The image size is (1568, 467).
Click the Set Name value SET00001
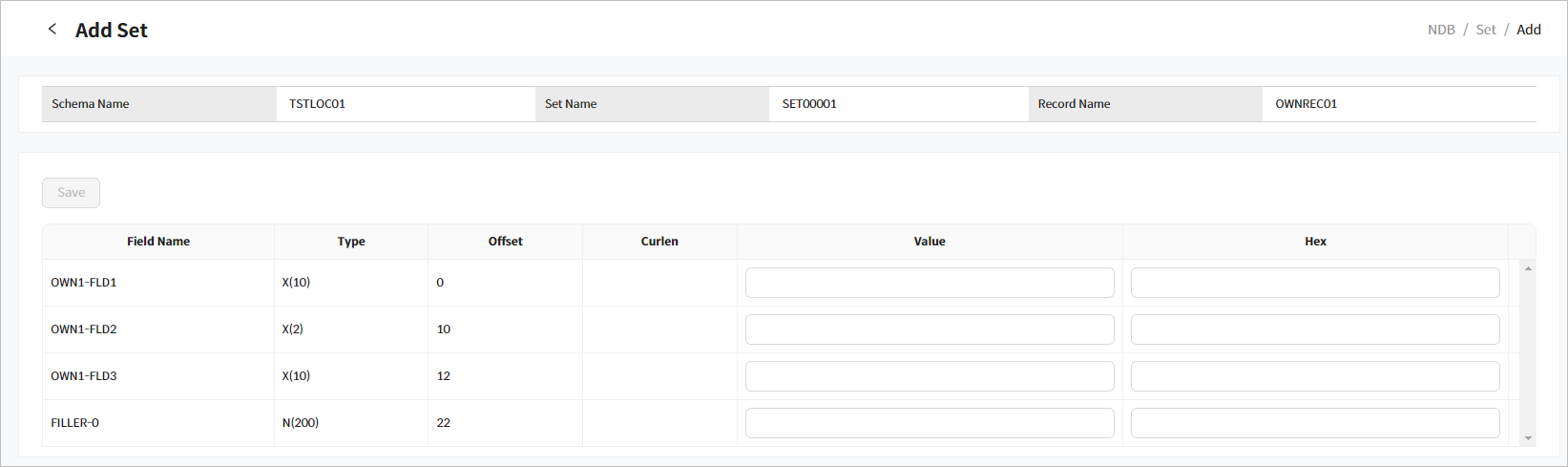[809, 104]
